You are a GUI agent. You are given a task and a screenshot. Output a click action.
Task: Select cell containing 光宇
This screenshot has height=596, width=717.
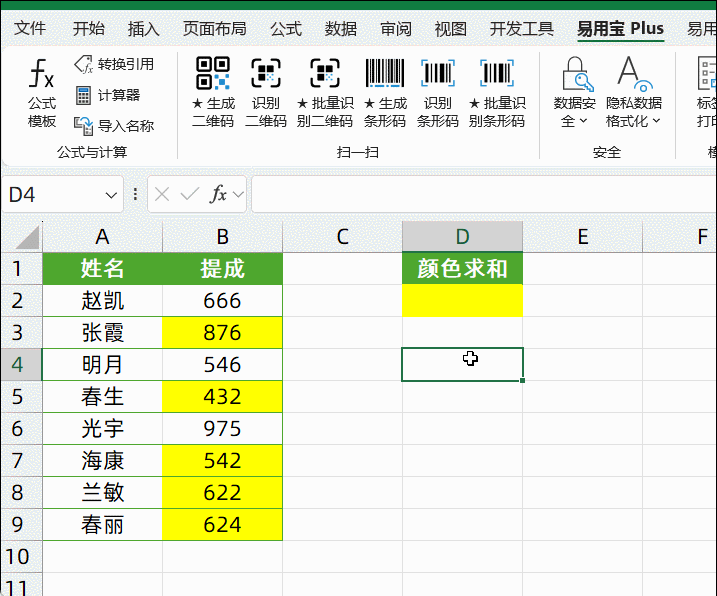(102, 429)
